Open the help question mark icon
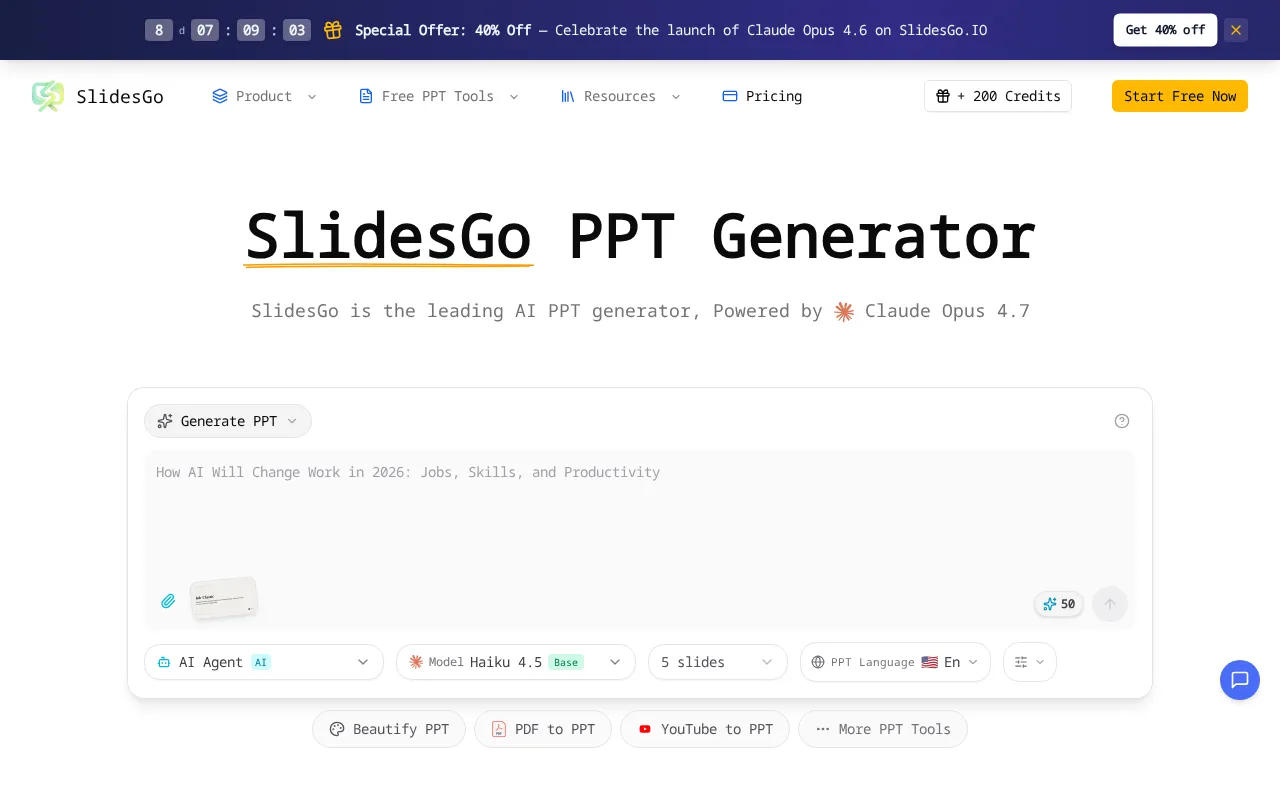Image resolution: width=1280 pixels, height=800 pixels. pyautogui.click(x=1122, y=421)
